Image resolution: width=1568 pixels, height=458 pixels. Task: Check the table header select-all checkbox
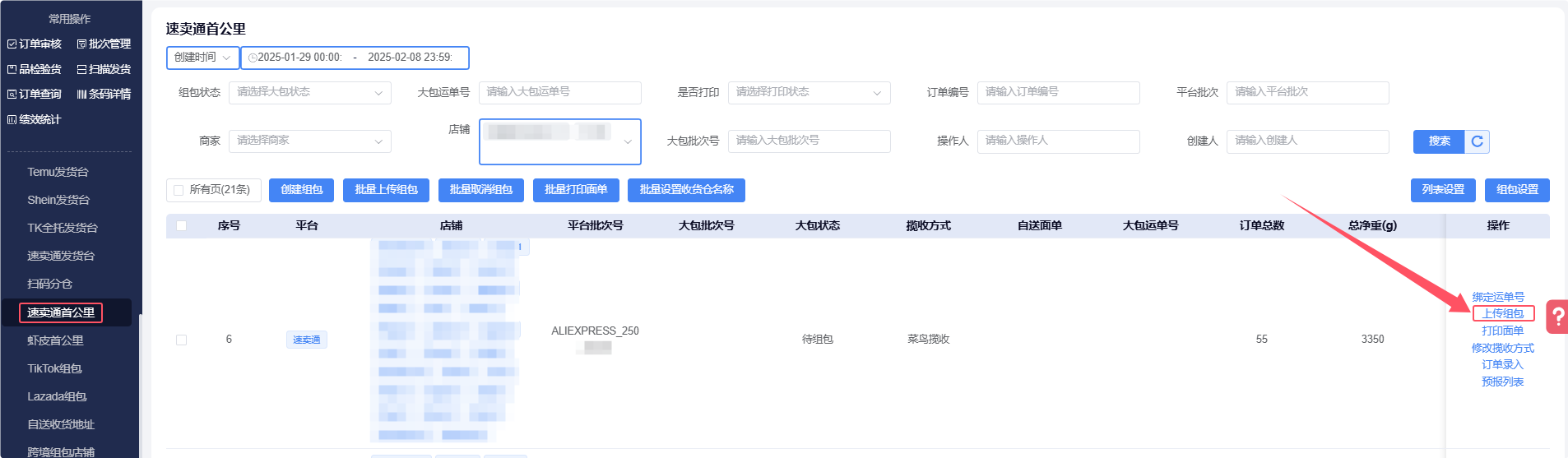point(181,225)
